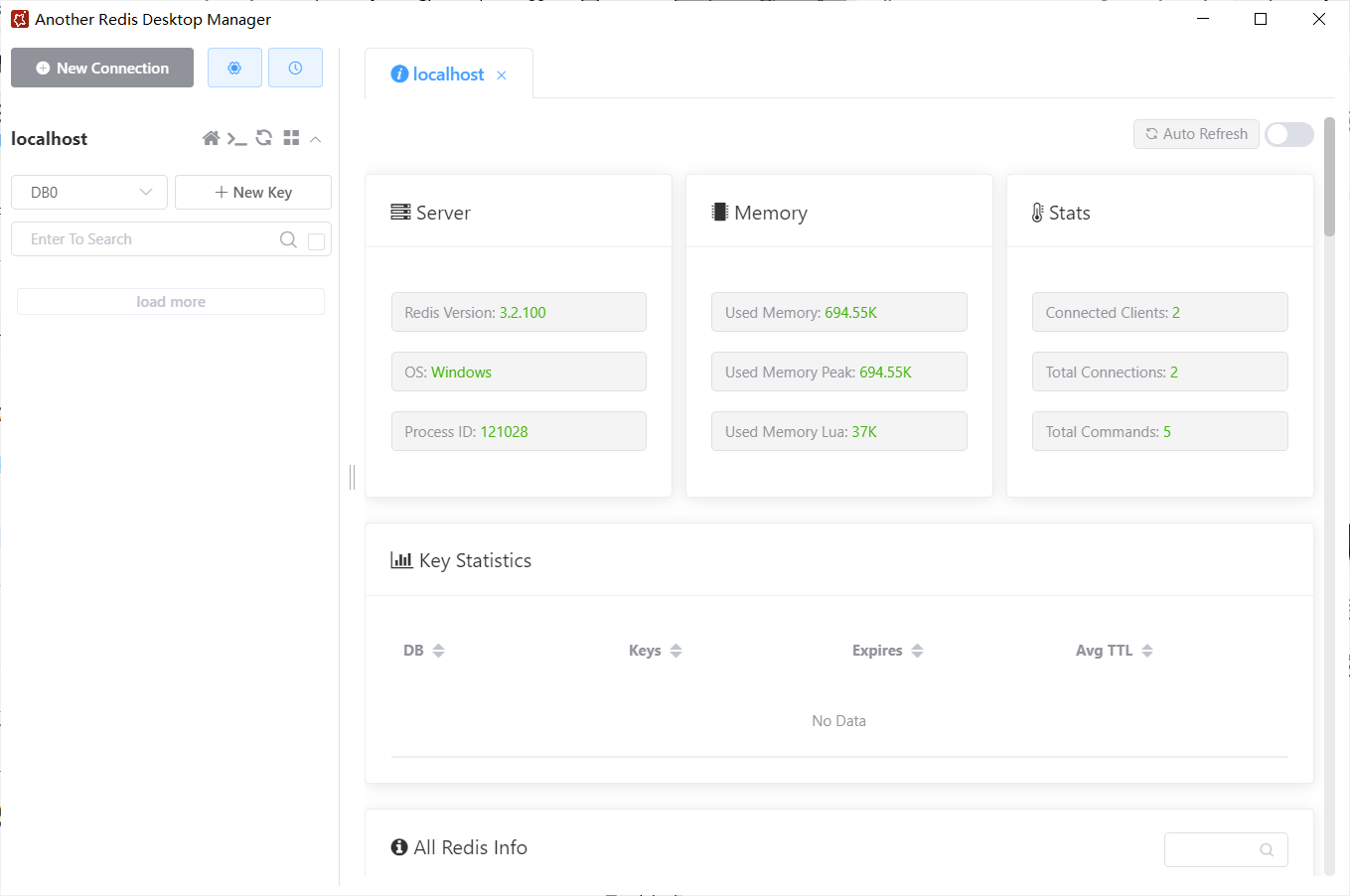Close the localhost tab
Viewport: 1350px width, 896px height.
502,75
